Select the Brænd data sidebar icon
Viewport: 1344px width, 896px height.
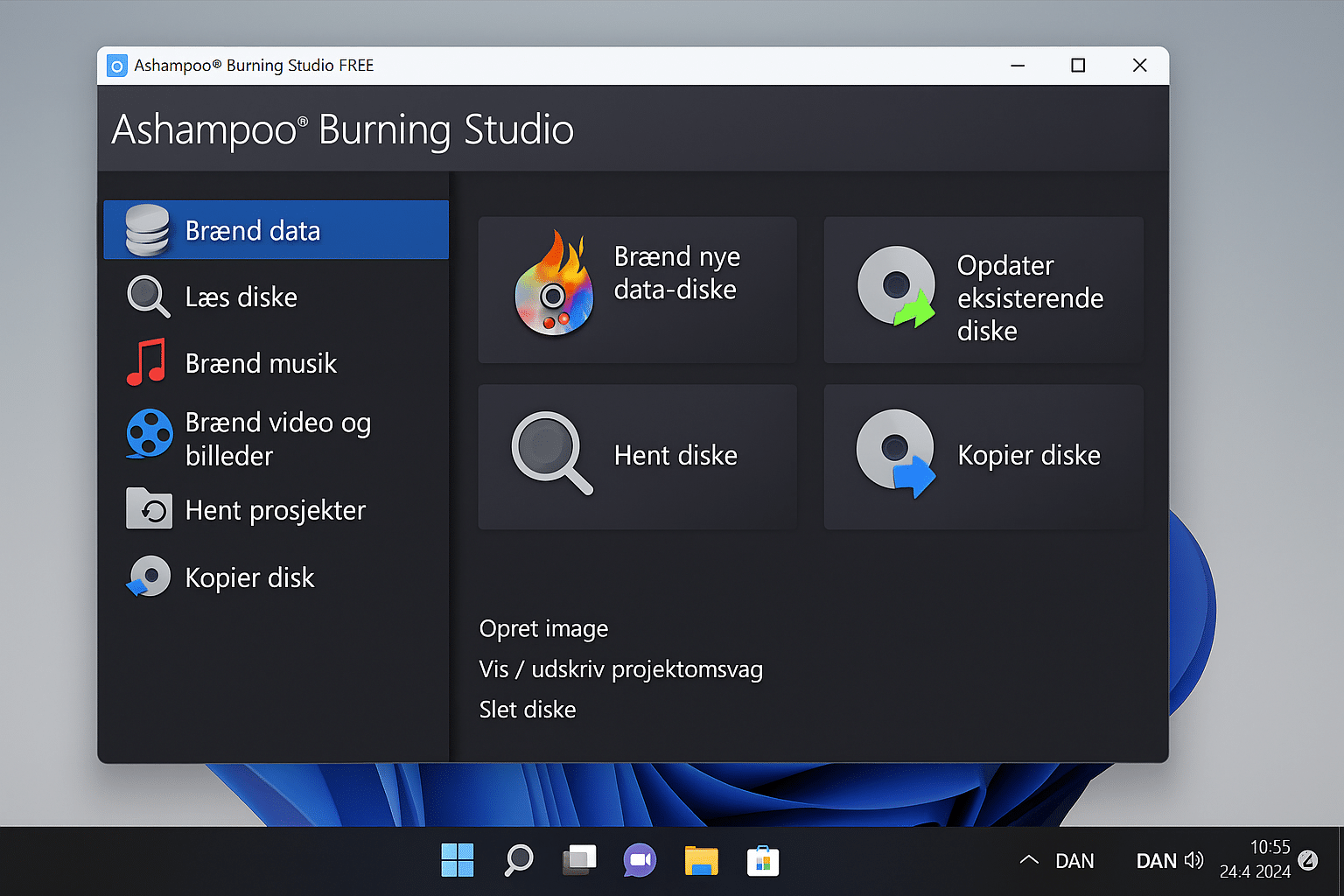coord(148,229)
